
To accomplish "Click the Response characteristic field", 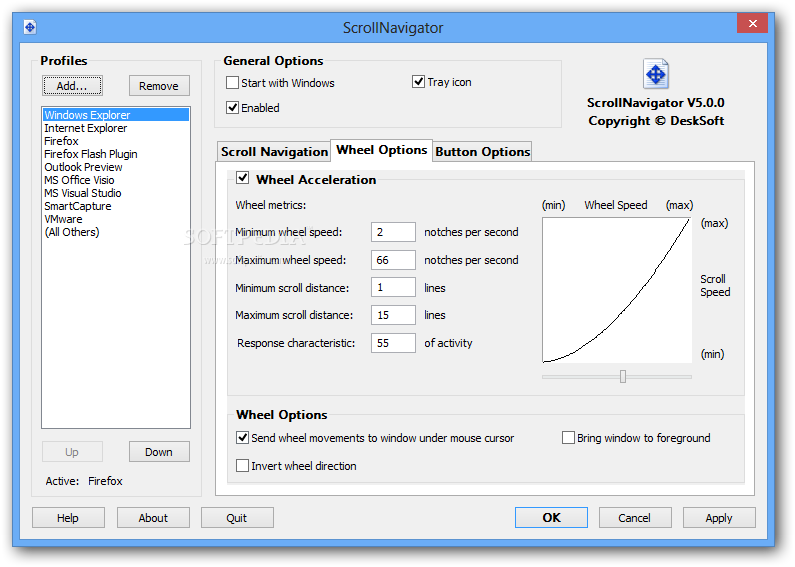I will (x=393, y=343).
